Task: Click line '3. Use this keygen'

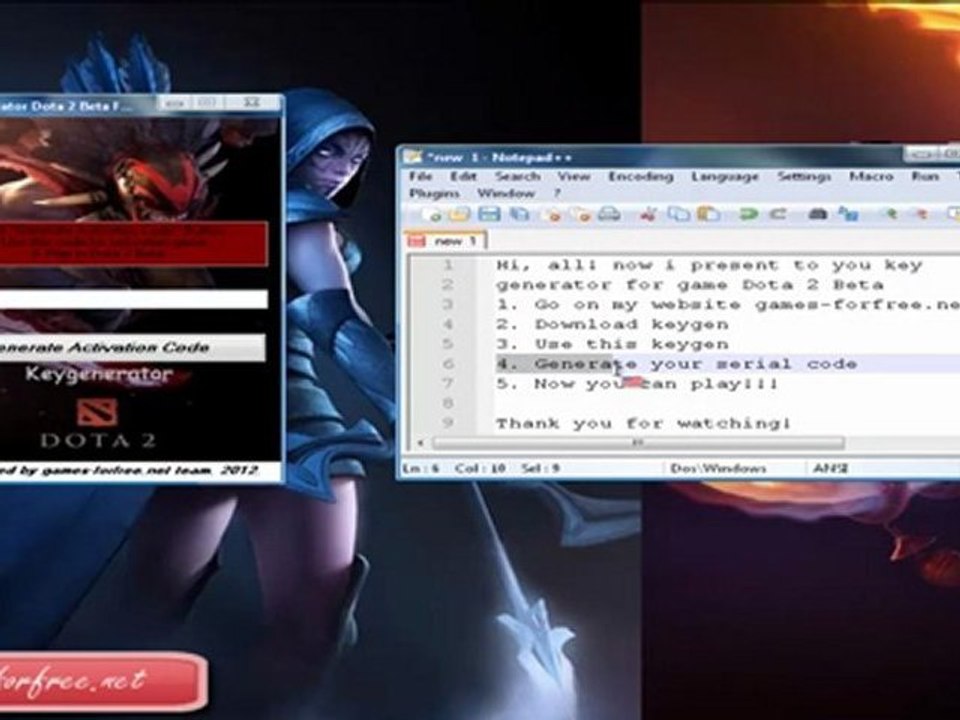Action: (x=612, y=344)
